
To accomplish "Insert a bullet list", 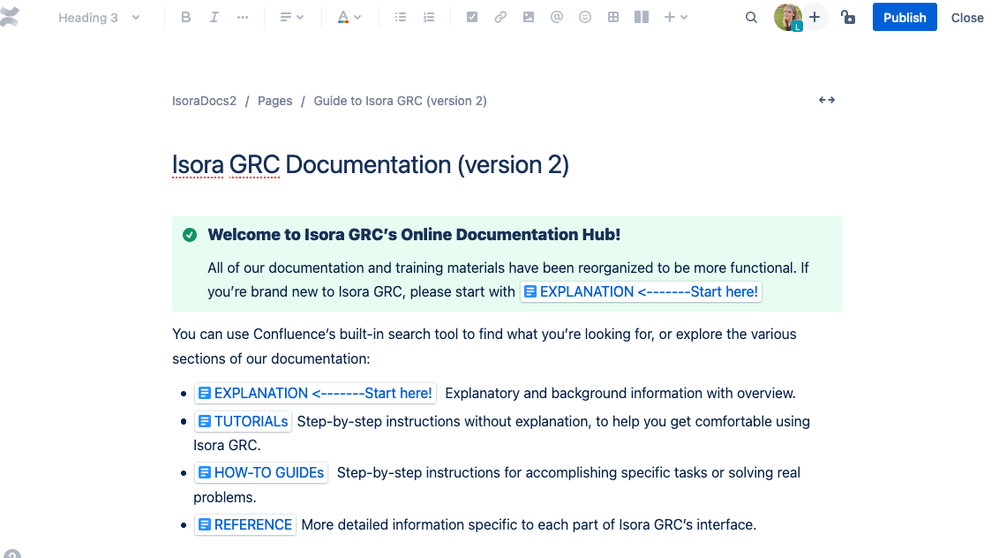I will [x=400, y=17].
